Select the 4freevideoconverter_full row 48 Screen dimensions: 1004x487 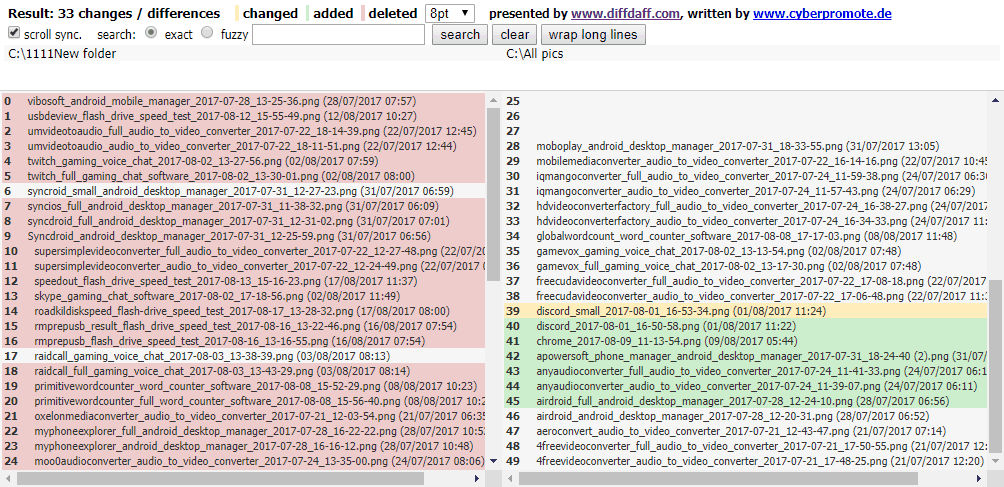coord(745,446)
